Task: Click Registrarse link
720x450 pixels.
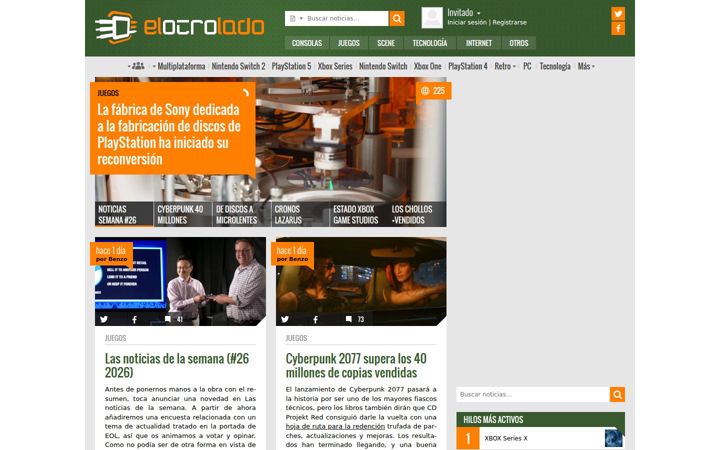Action: 510,22
